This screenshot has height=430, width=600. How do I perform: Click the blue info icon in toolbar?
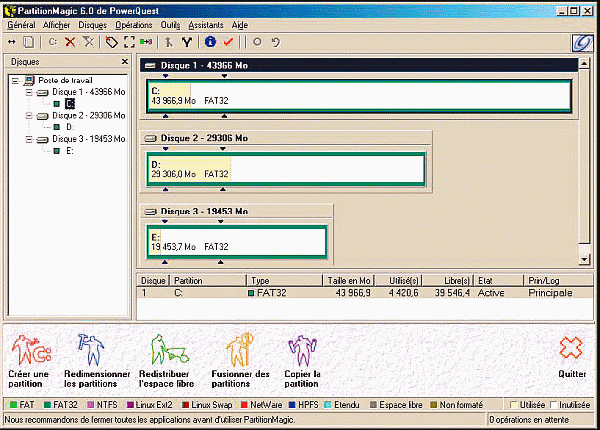[210, 42]
